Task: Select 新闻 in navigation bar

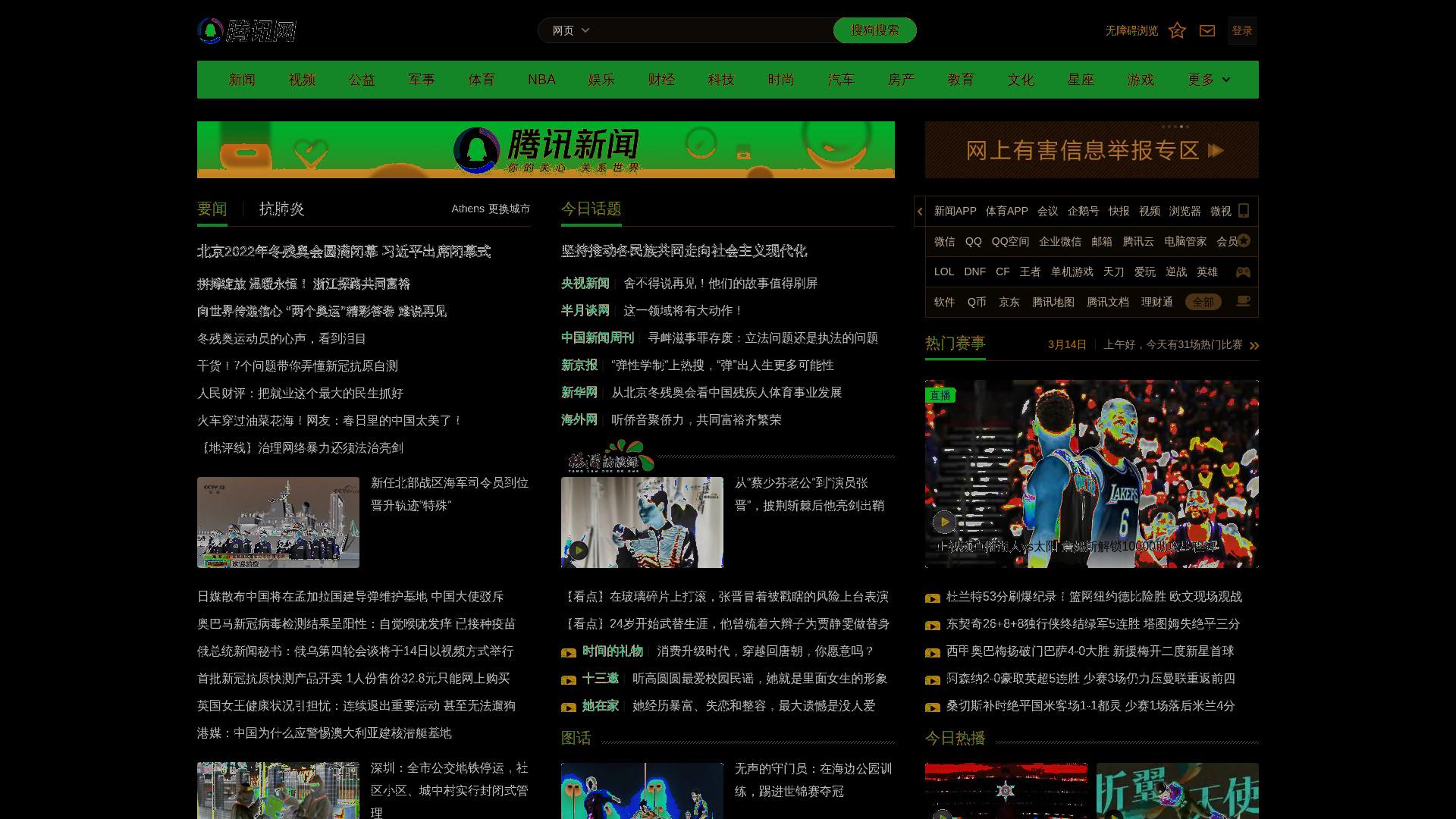Action: 242,80
